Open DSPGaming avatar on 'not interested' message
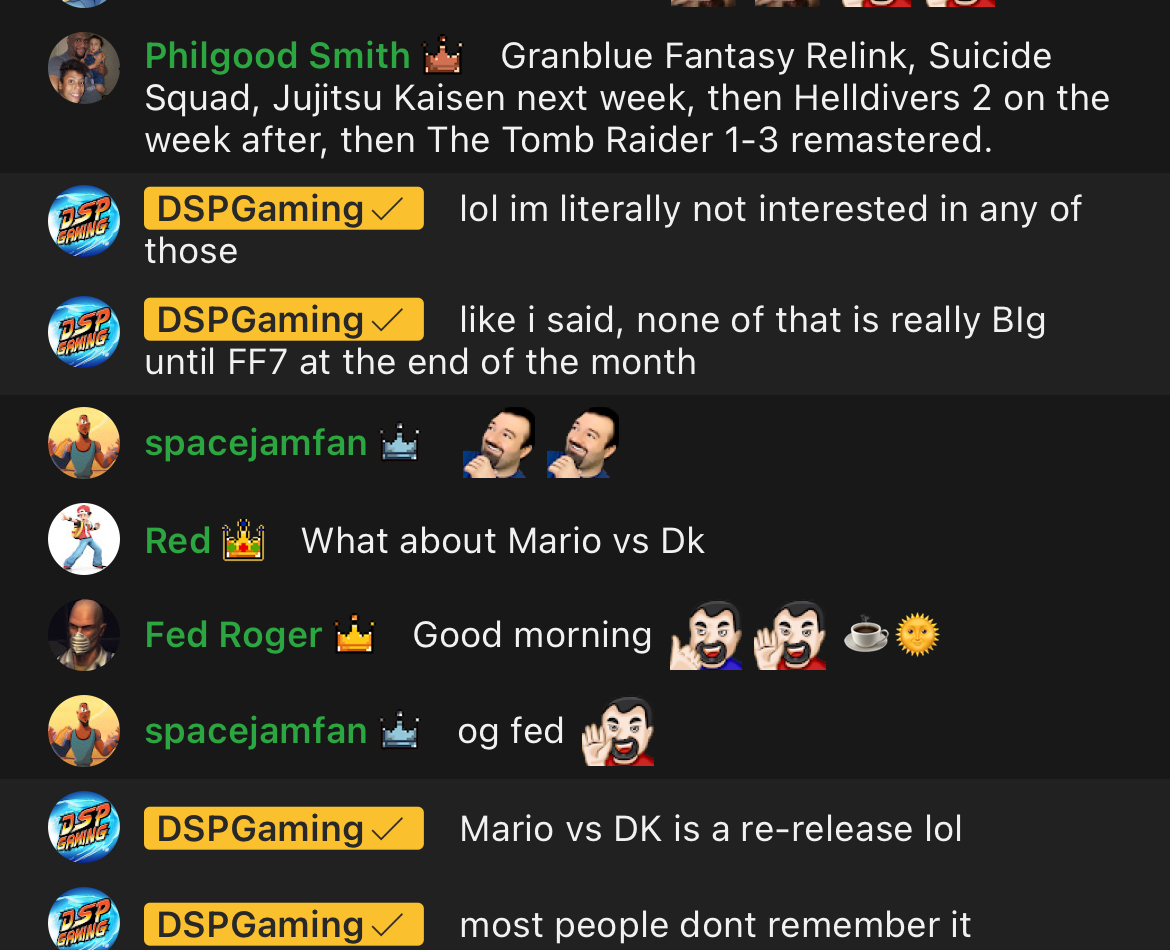 [84, 221]
